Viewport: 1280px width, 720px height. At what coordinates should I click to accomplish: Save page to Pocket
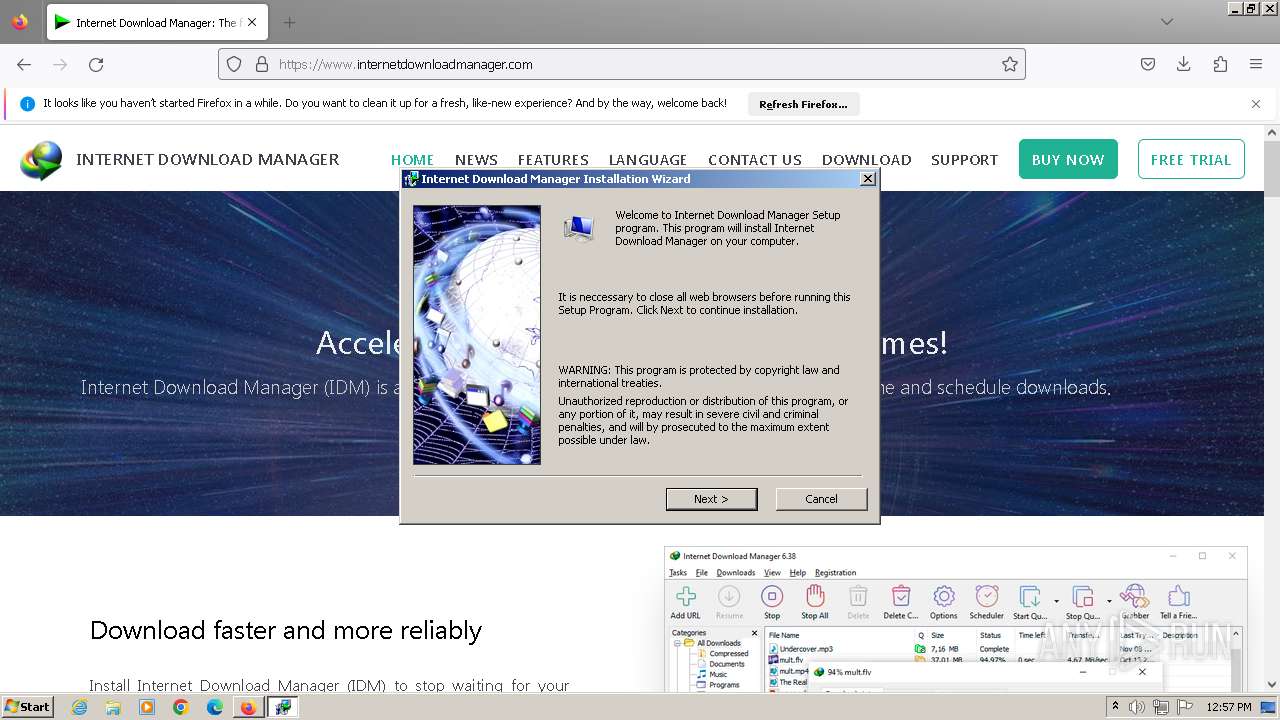pos(1148,64)
